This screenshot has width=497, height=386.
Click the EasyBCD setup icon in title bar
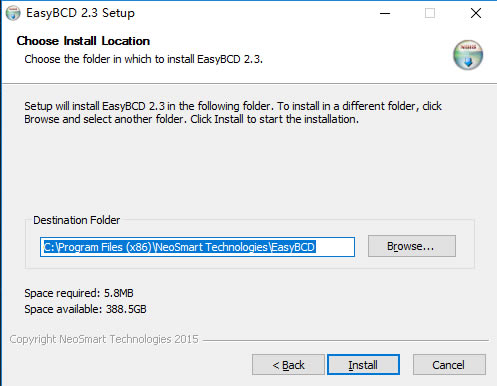click(13, 13)
